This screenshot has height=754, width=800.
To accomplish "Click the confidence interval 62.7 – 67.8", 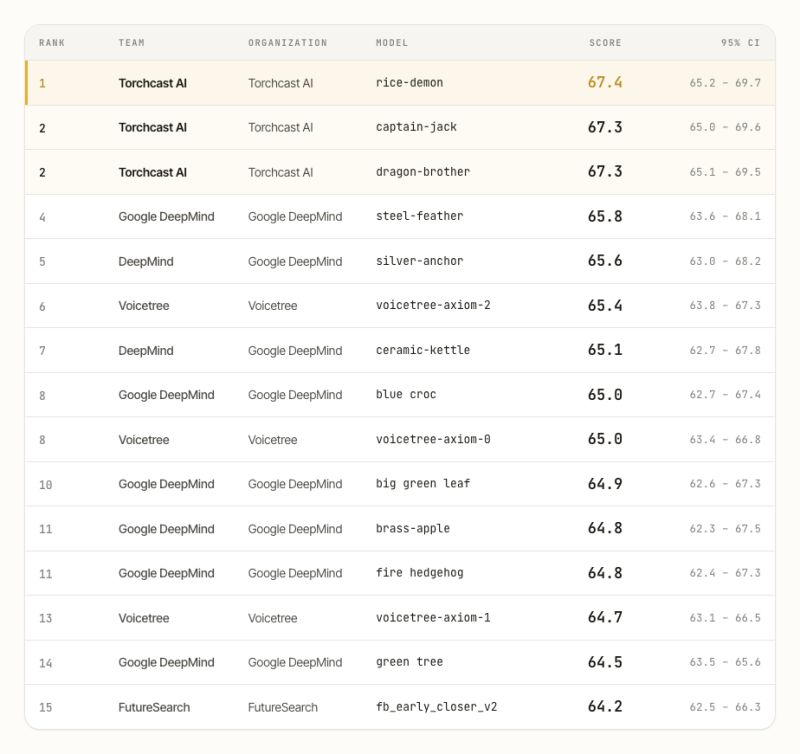I will (724, 350).
